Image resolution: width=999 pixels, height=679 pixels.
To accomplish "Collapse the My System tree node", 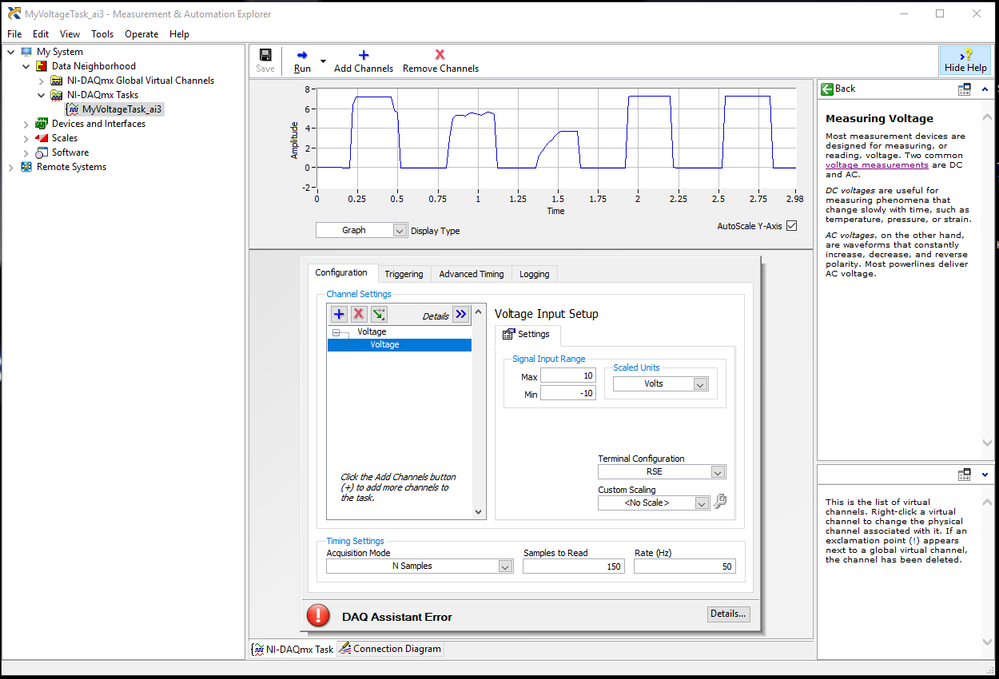I will [x=11, y=52].
